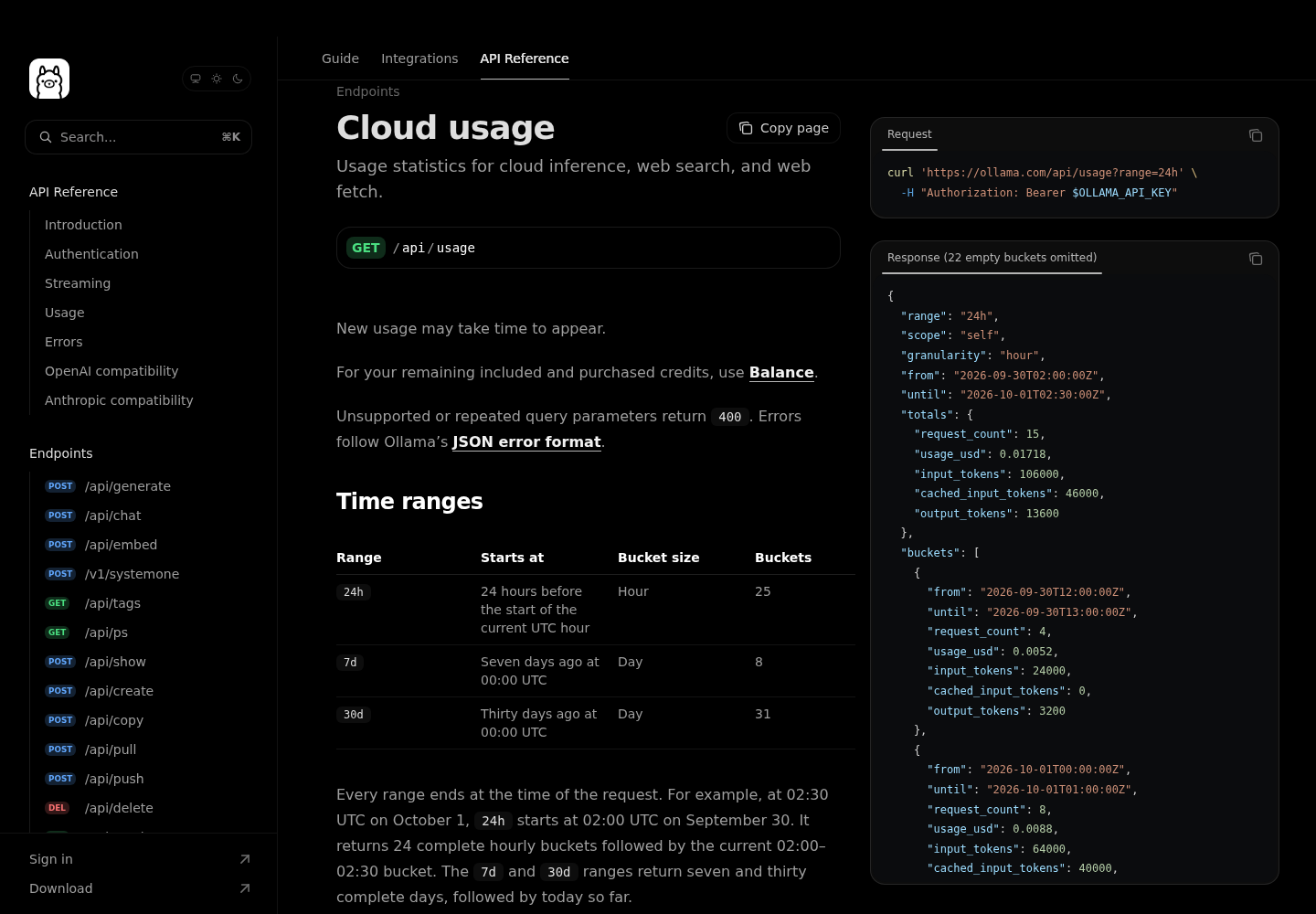Open the /api/copy endpoint page

(x=114, y=720)
